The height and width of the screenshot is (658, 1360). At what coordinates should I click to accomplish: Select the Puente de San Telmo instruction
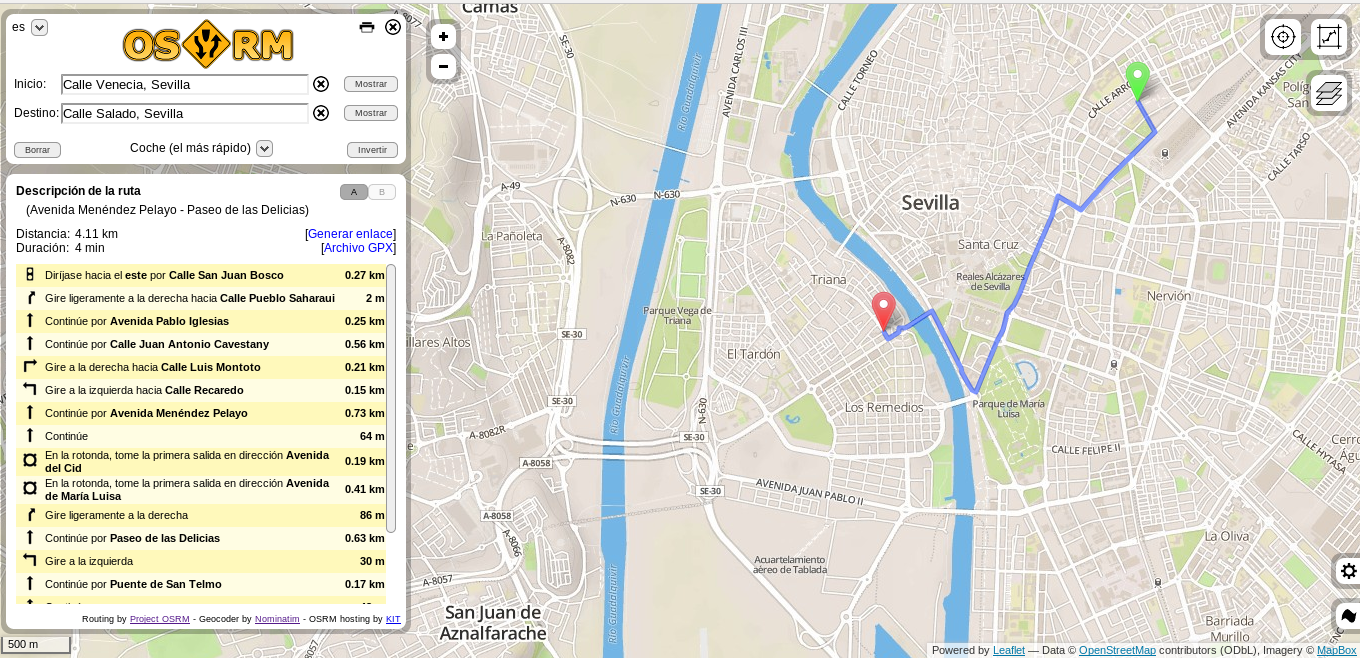200,584
